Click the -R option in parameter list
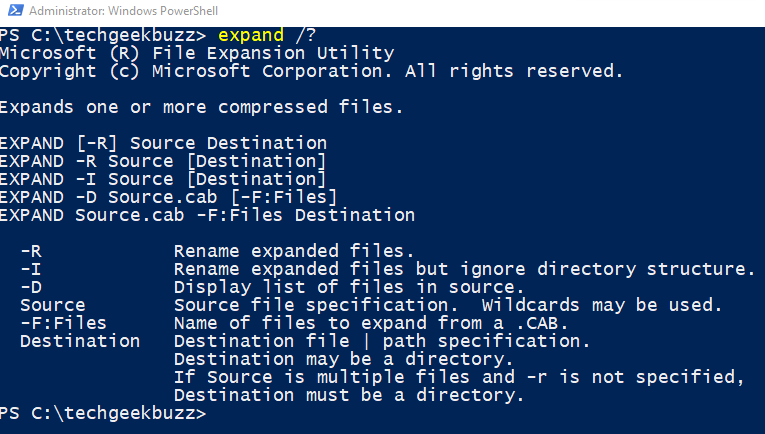This screenshot has height=434, width=765. (x=31, y=252)
